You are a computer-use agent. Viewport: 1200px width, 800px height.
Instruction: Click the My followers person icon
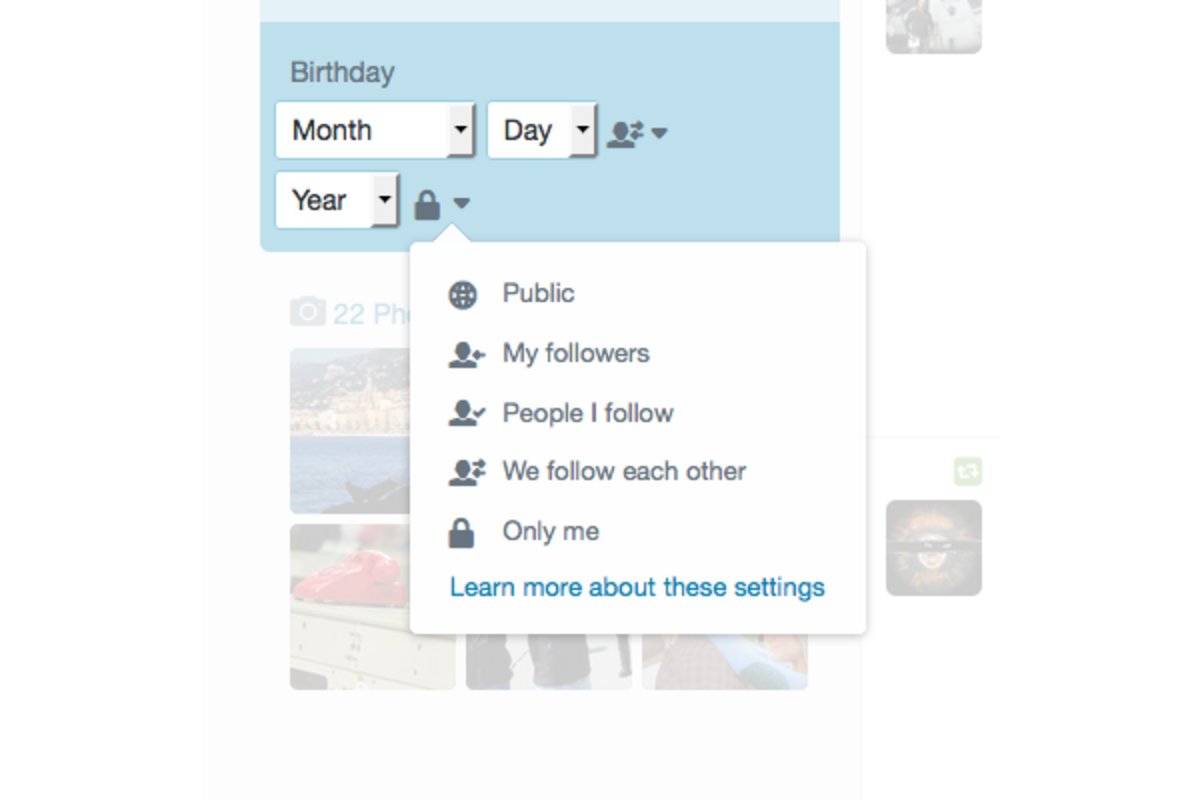[465, 355]
